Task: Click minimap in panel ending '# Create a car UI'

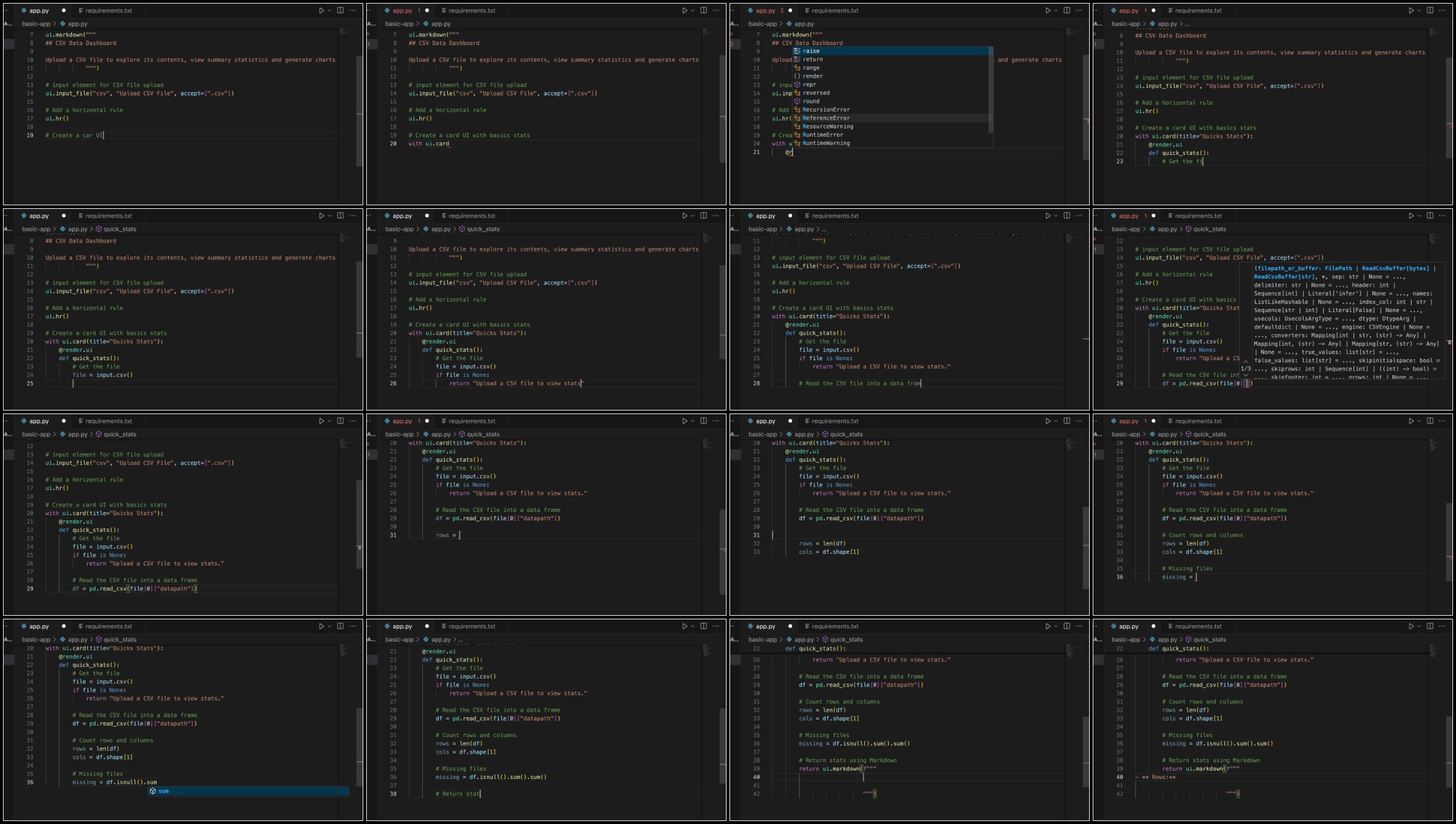Action: click(x=346, y=32)
